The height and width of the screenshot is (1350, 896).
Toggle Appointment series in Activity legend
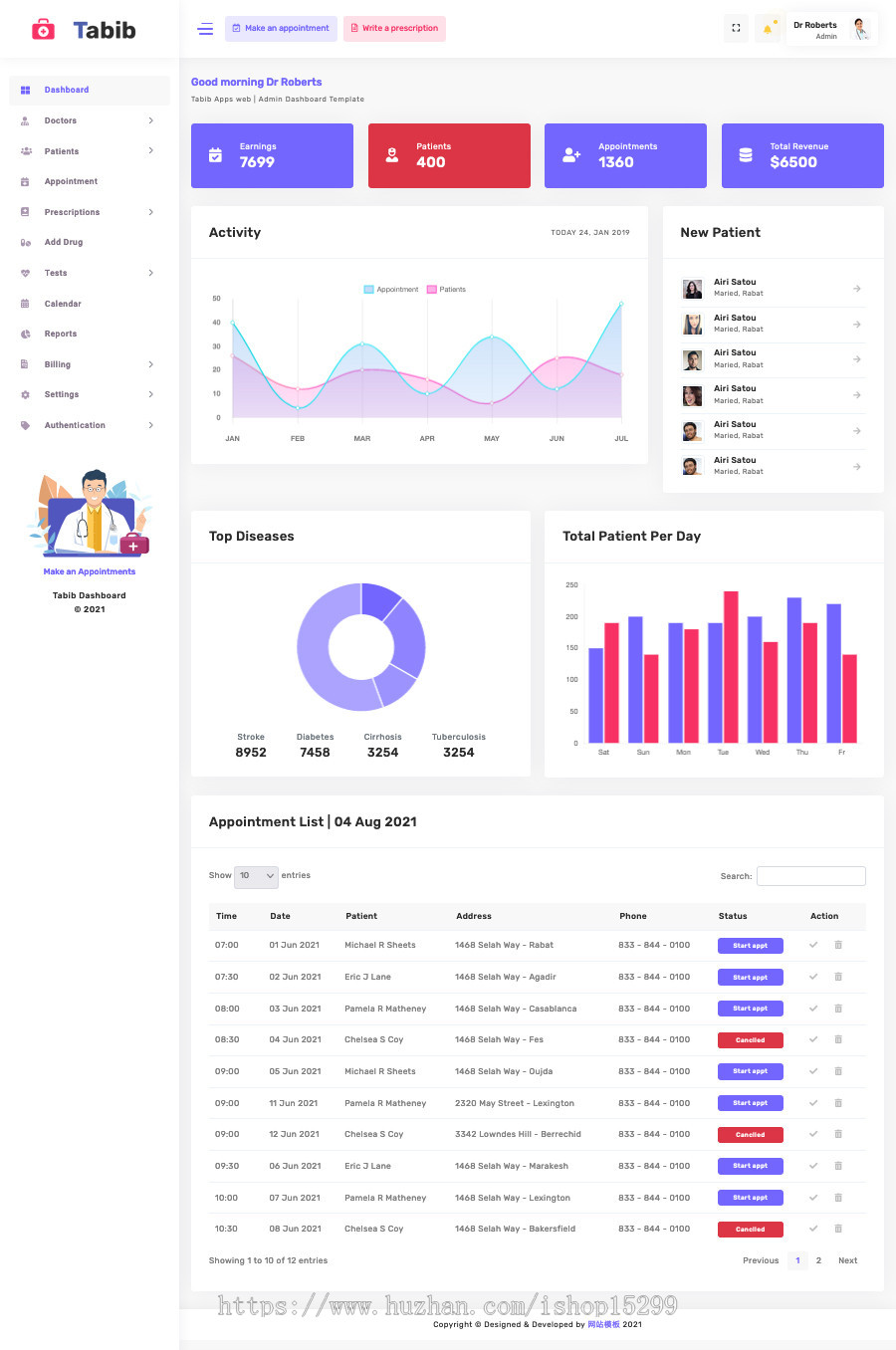391,290
